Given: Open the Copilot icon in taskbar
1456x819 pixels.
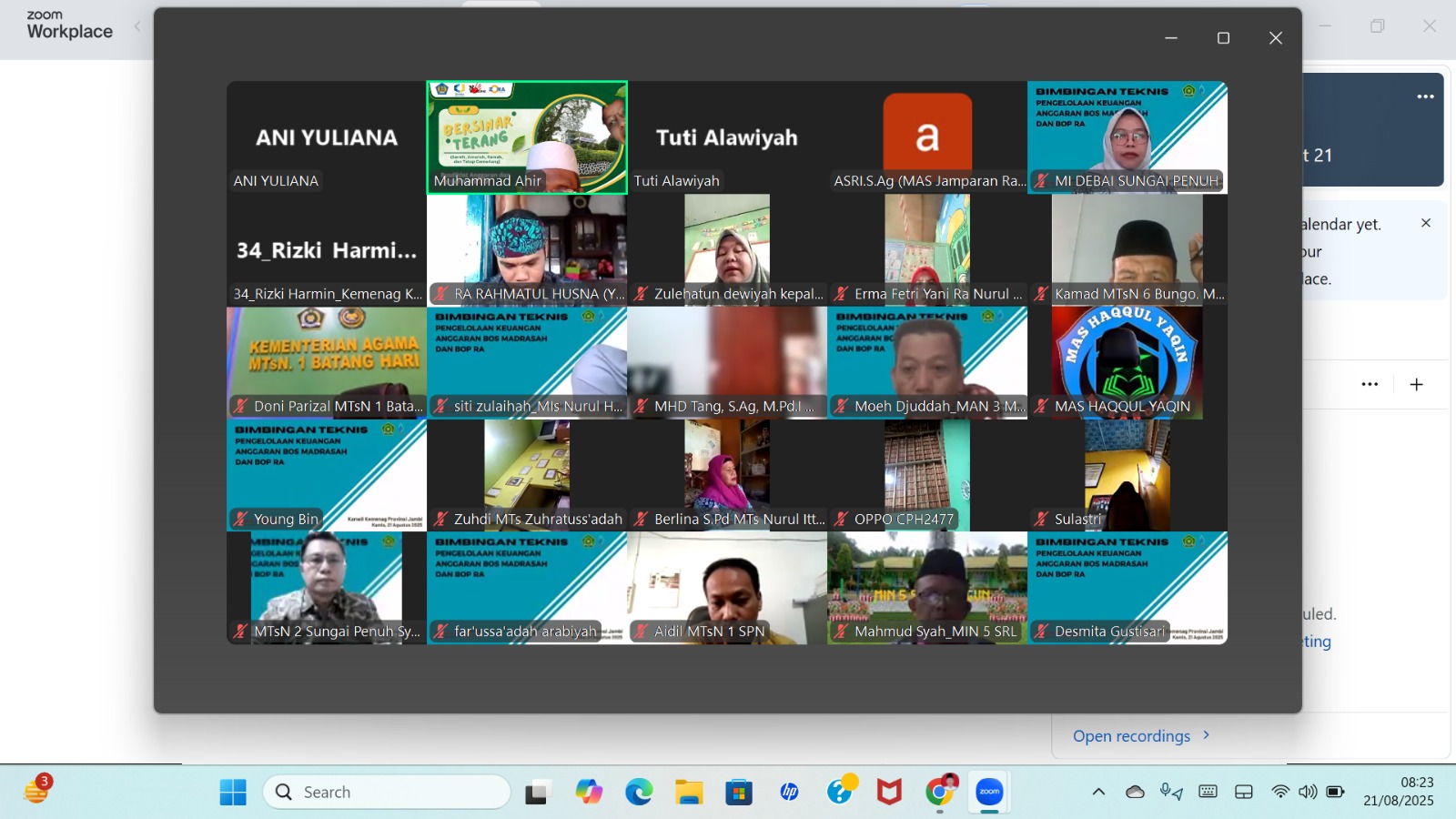Looking at the screenshot, I should coord(589,793).
